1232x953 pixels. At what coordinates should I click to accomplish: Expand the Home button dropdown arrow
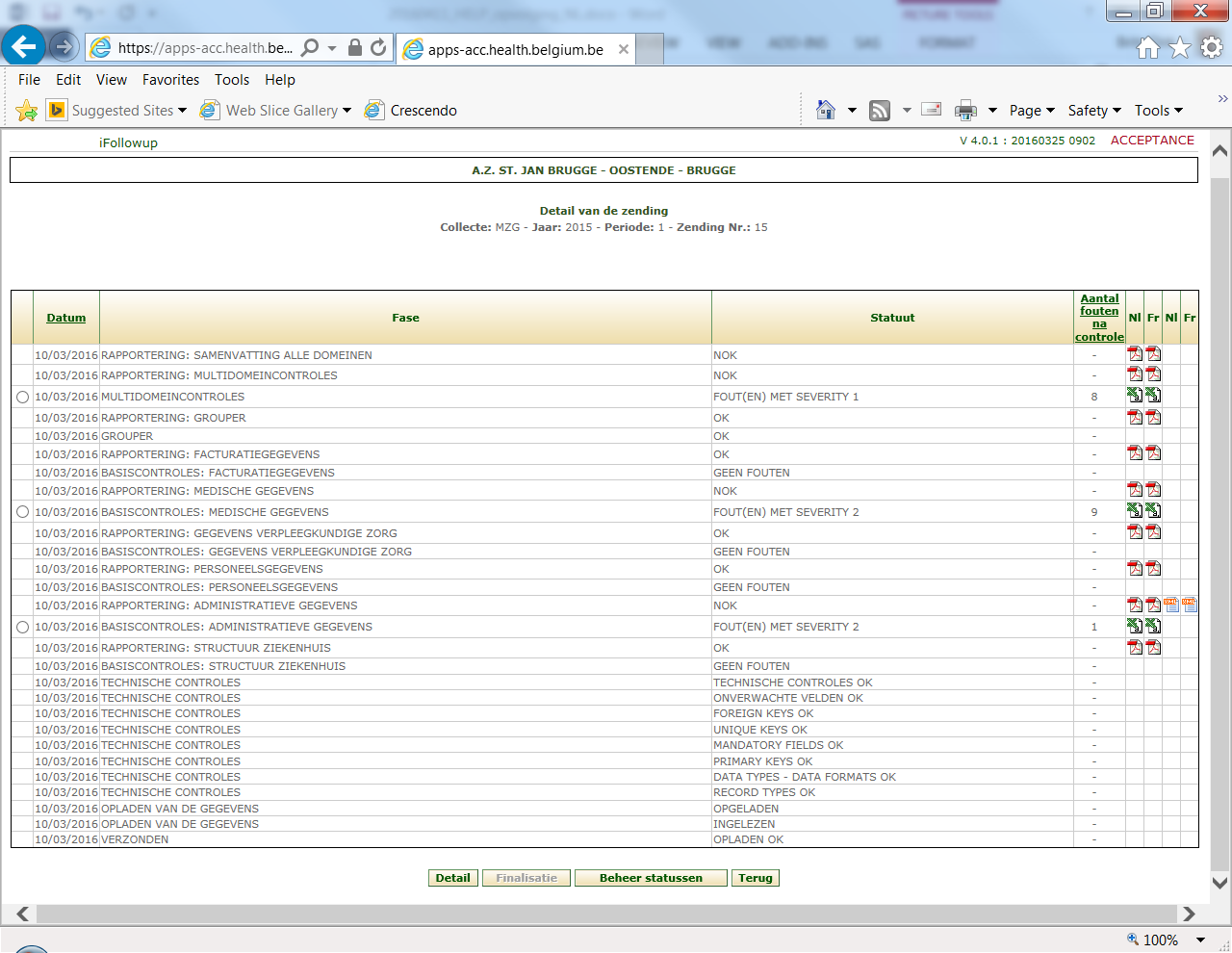[852, 111]
